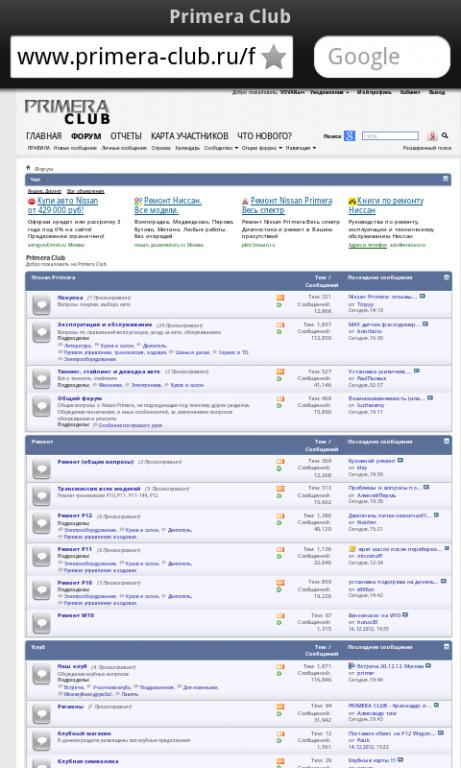
Task: Click forum icon for Ремонт (общие вопросы)
Action: pos(42,469)
